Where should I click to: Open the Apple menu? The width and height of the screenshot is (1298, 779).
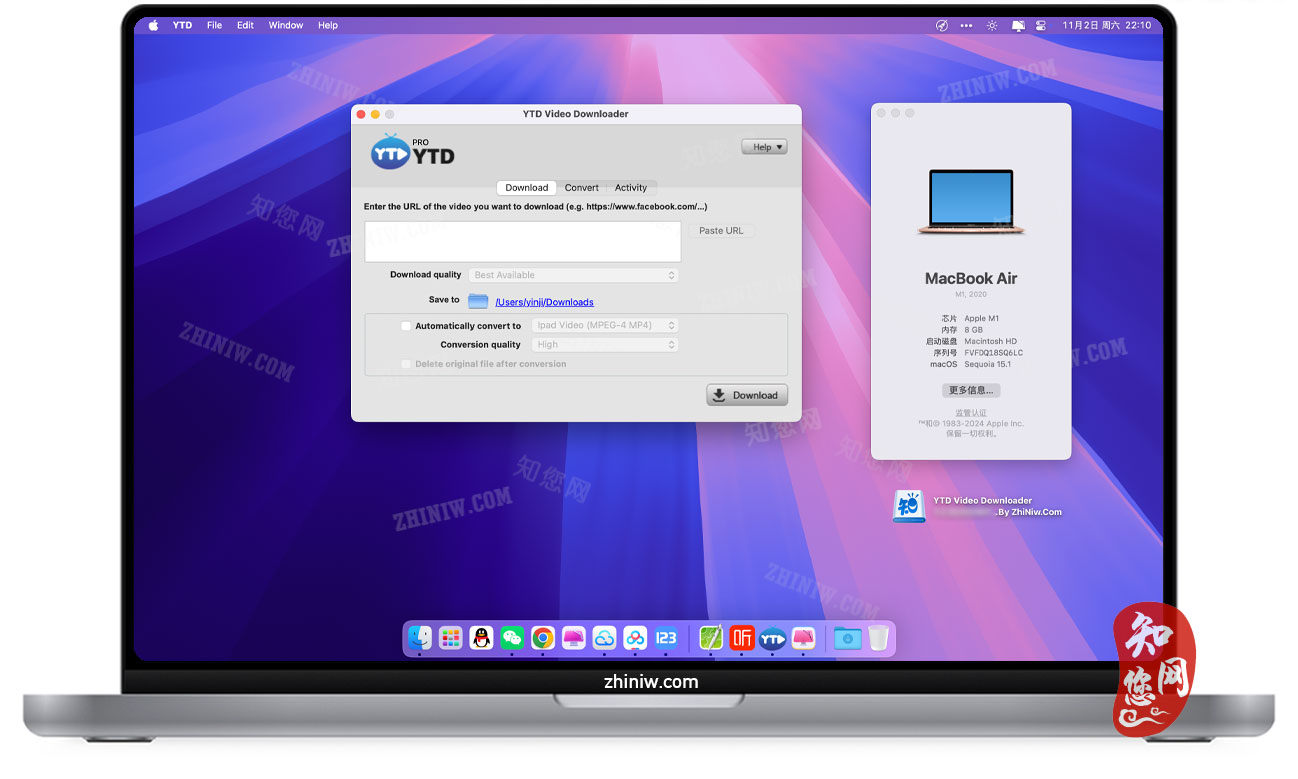tap(153, 25)
